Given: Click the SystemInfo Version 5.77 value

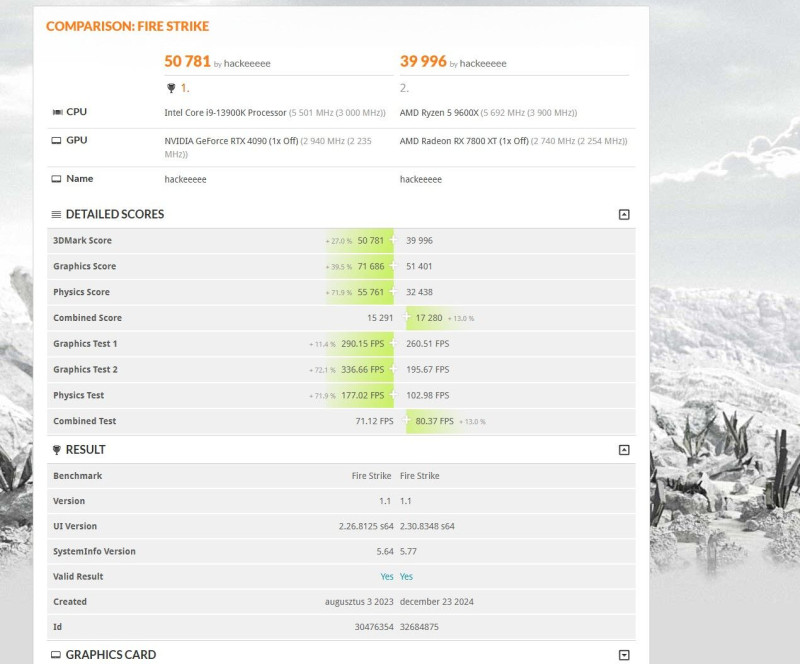Looking at the screenshot, I should tap(408, 551).
